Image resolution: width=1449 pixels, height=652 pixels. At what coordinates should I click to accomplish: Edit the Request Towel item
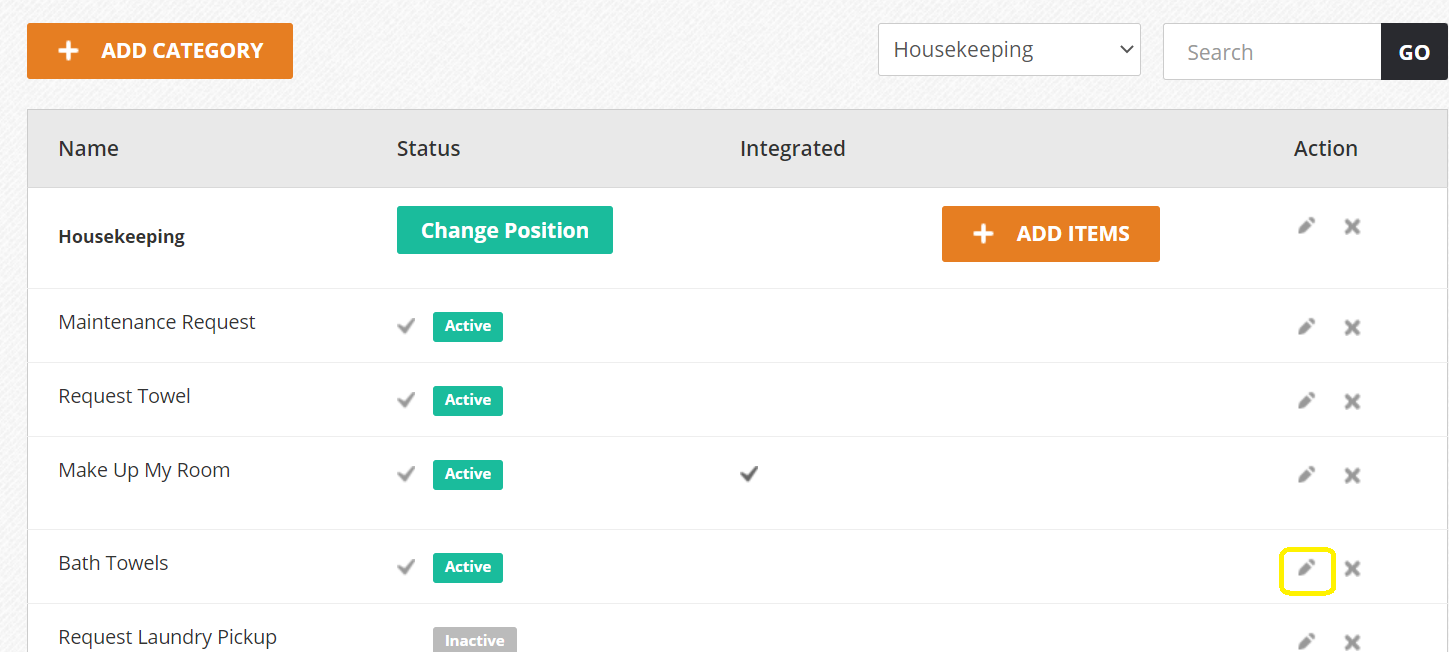click(1306, 400)
